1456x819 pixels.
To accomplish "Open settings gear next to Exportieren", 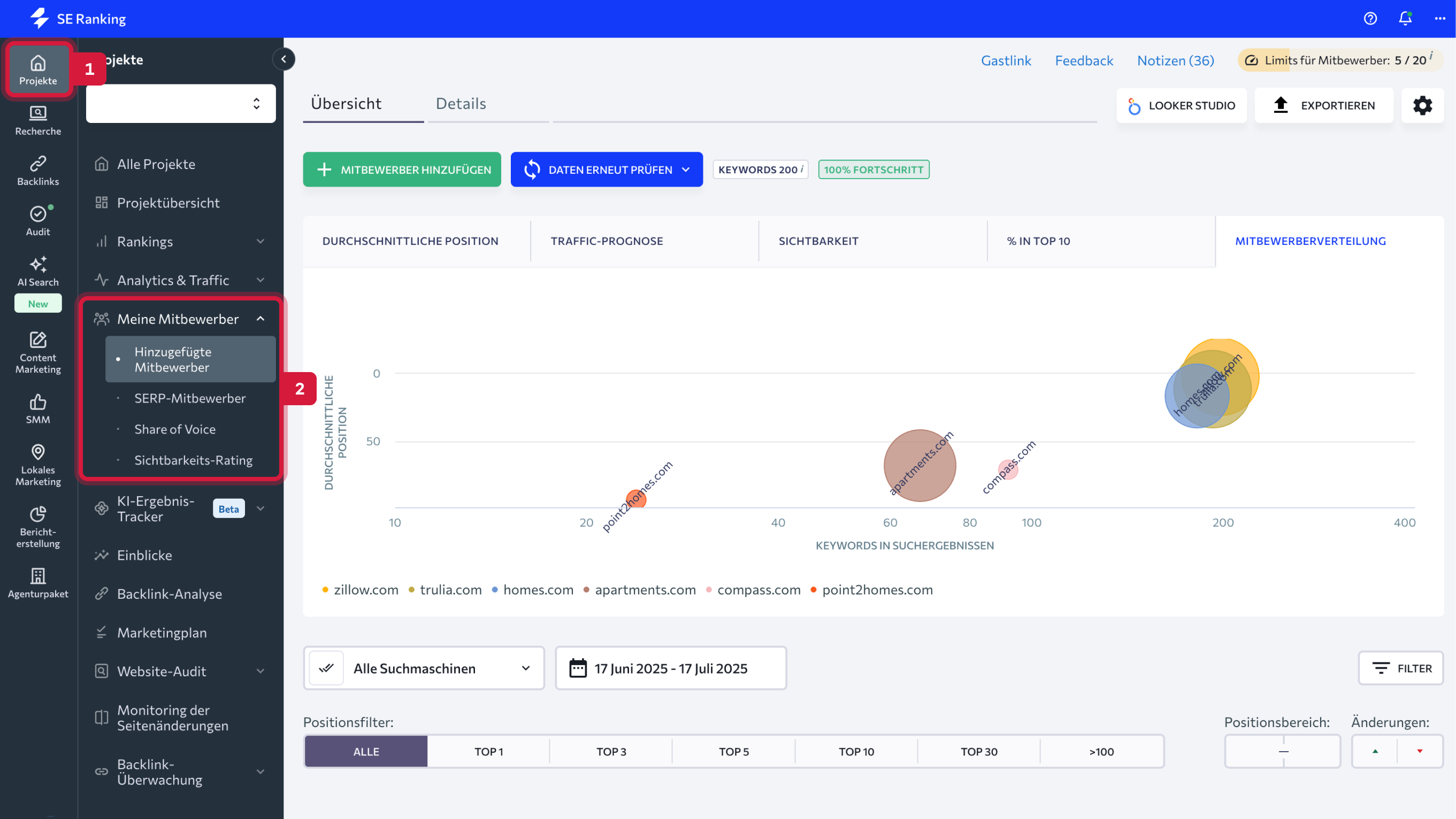I will point(1422,105).
